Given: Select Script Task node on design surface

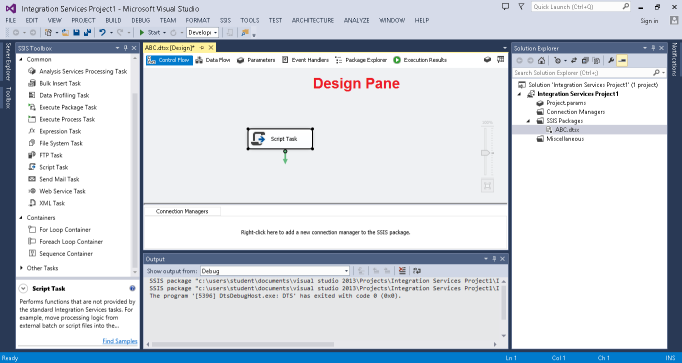Looking at the screenshot, I should tap(281, 139).
